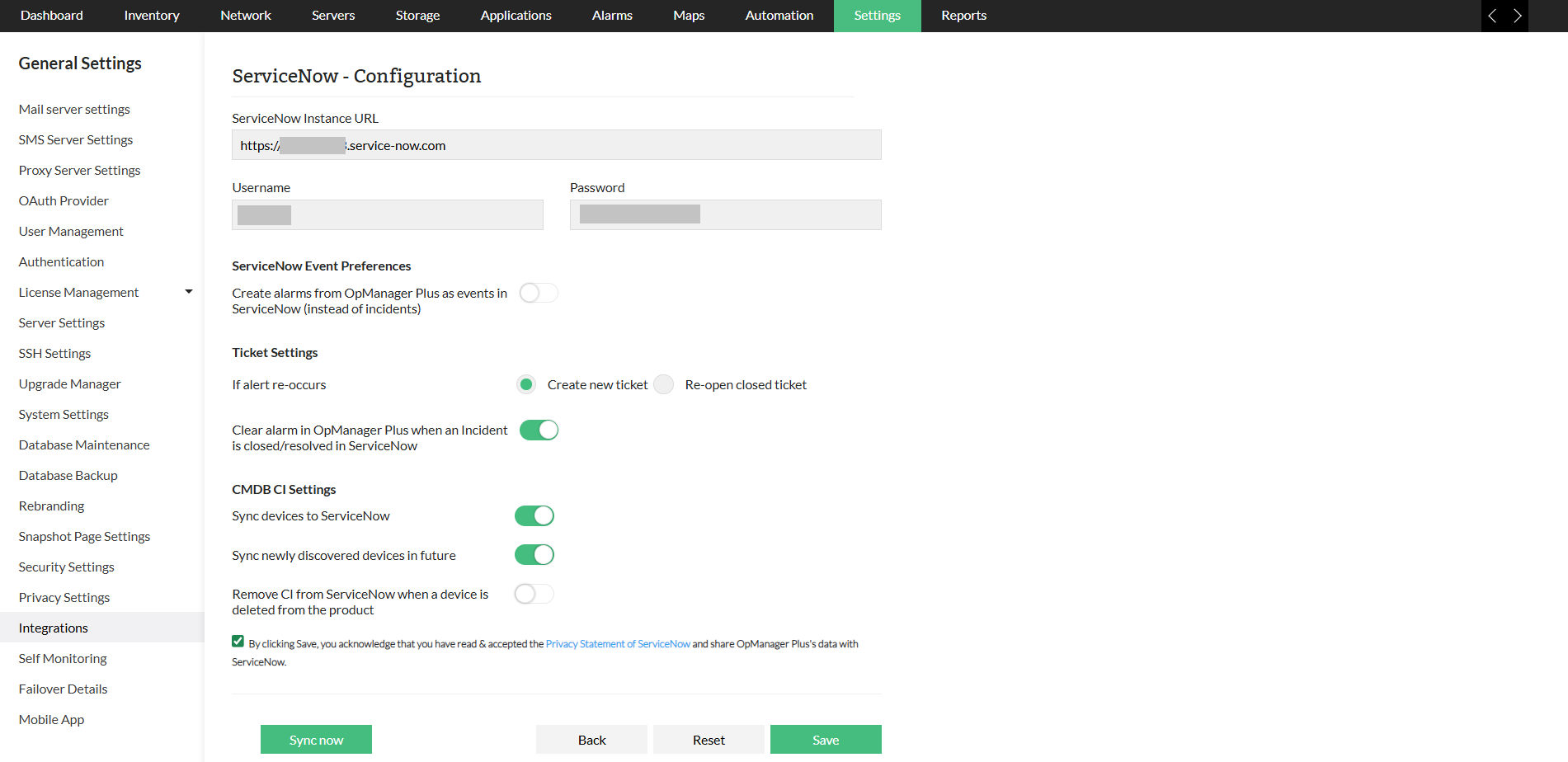The width and height of the screenshot is (1568, 762).
Task: Reset the ServiceNow configuration form
Action: tap(709, 740)
